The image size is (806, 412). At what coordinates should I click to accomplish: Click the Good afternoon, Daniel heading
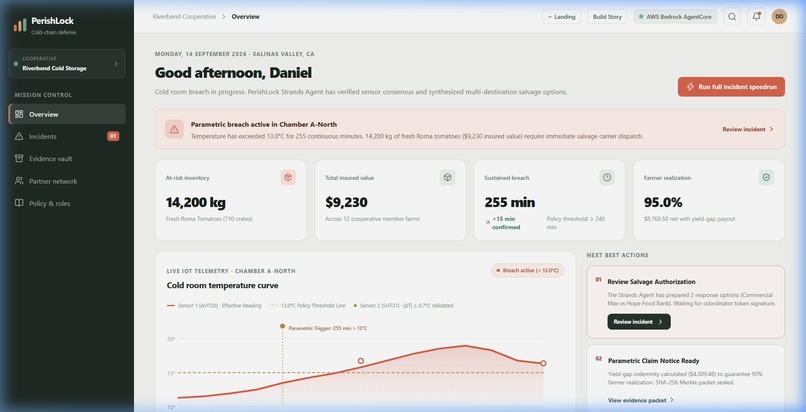pos(233,73)
